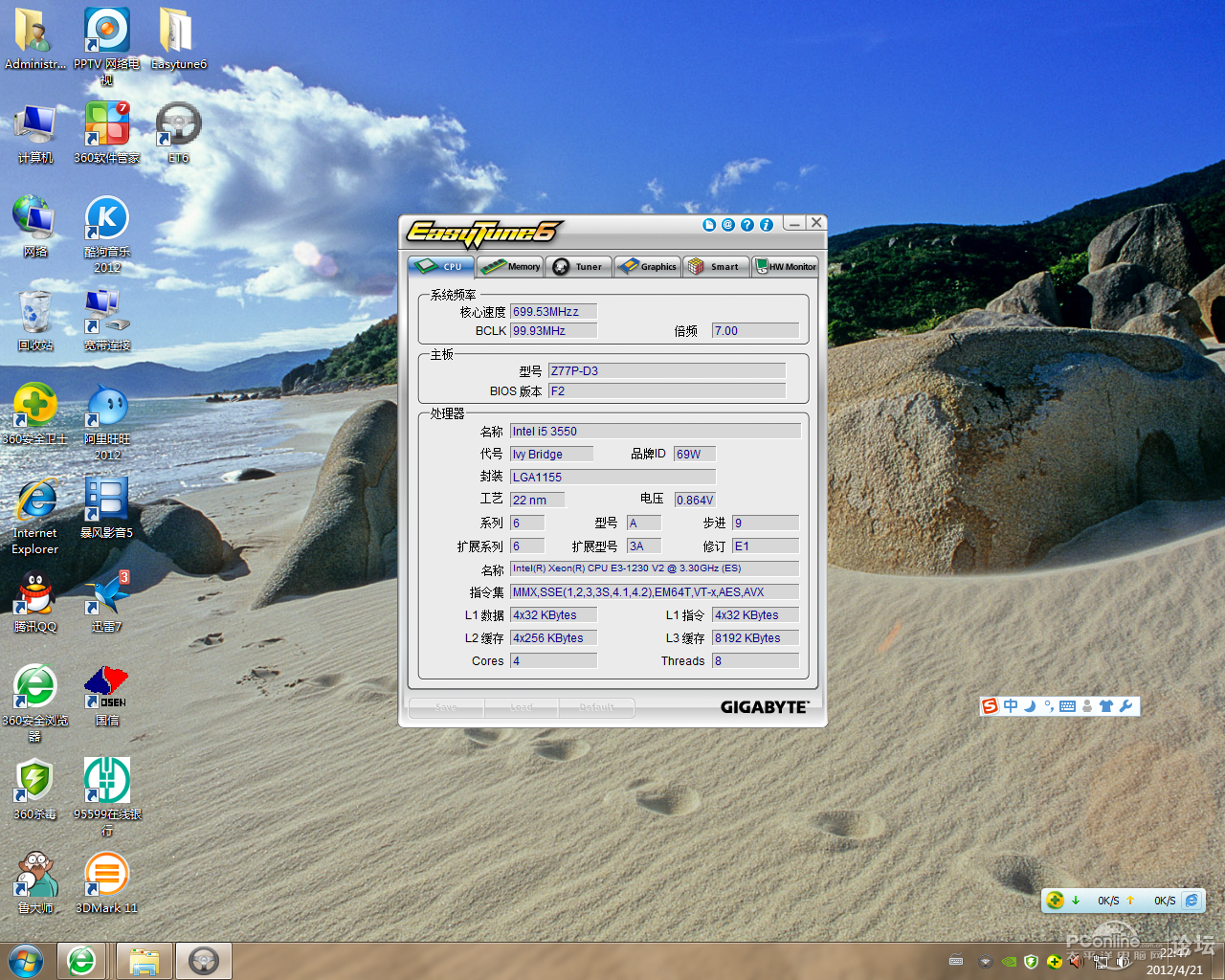Click the L2 cache value 4x256 KBytes

(x=553, y=637)
